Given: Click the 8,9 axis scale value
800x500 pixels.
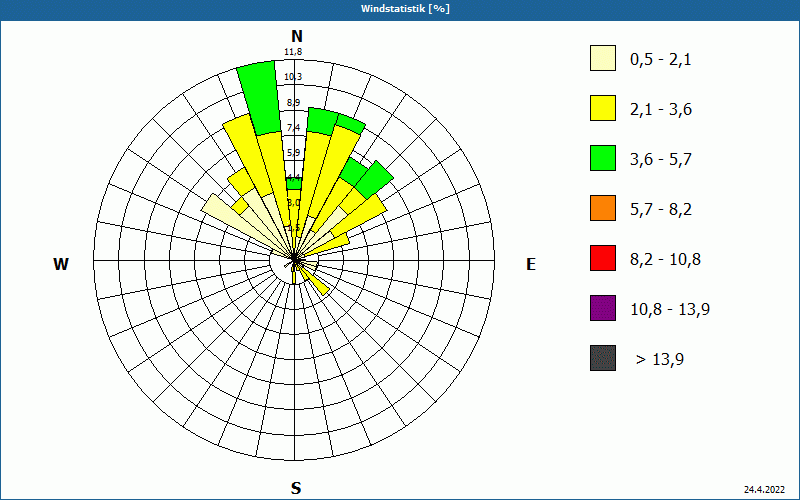Looking at the screenshot, I should tap(293, 103).
